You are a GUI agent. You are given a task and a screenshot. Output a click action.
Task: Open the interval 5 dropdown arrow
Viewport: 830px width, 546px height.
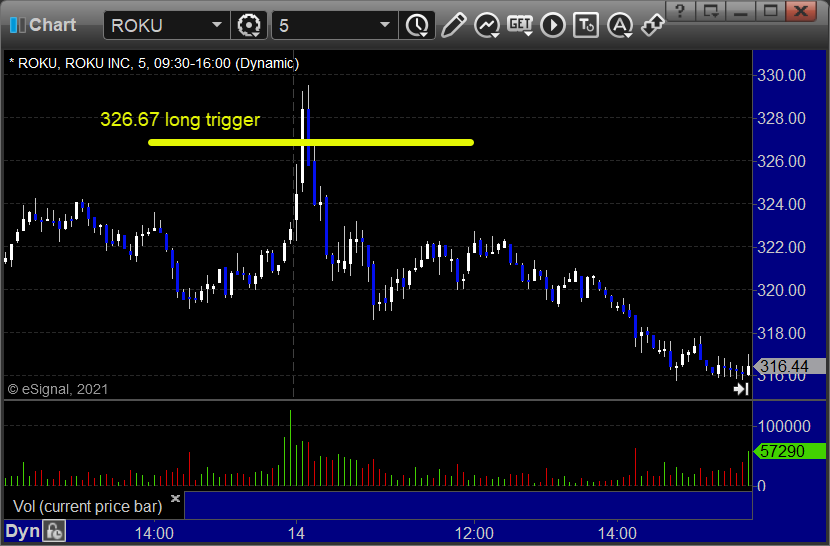point(385,25)
